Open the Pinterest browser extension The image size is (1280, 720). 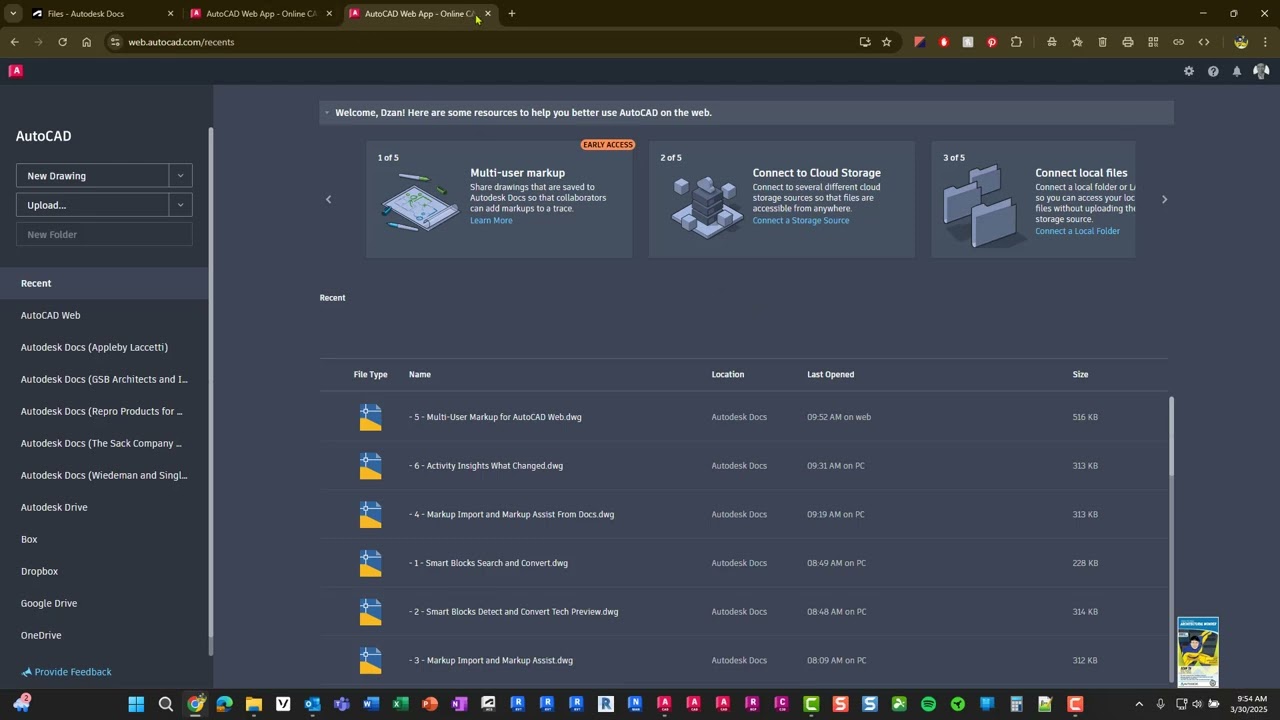992,42
